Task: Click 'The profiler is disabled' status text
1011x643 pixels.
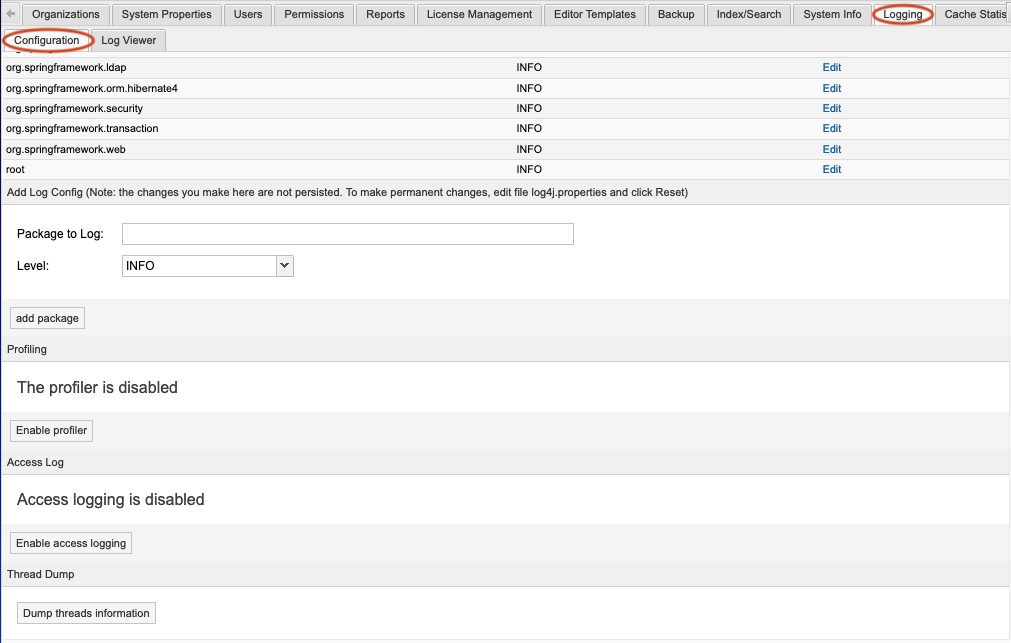Action: pyautogui.click(x=97, y=387)
